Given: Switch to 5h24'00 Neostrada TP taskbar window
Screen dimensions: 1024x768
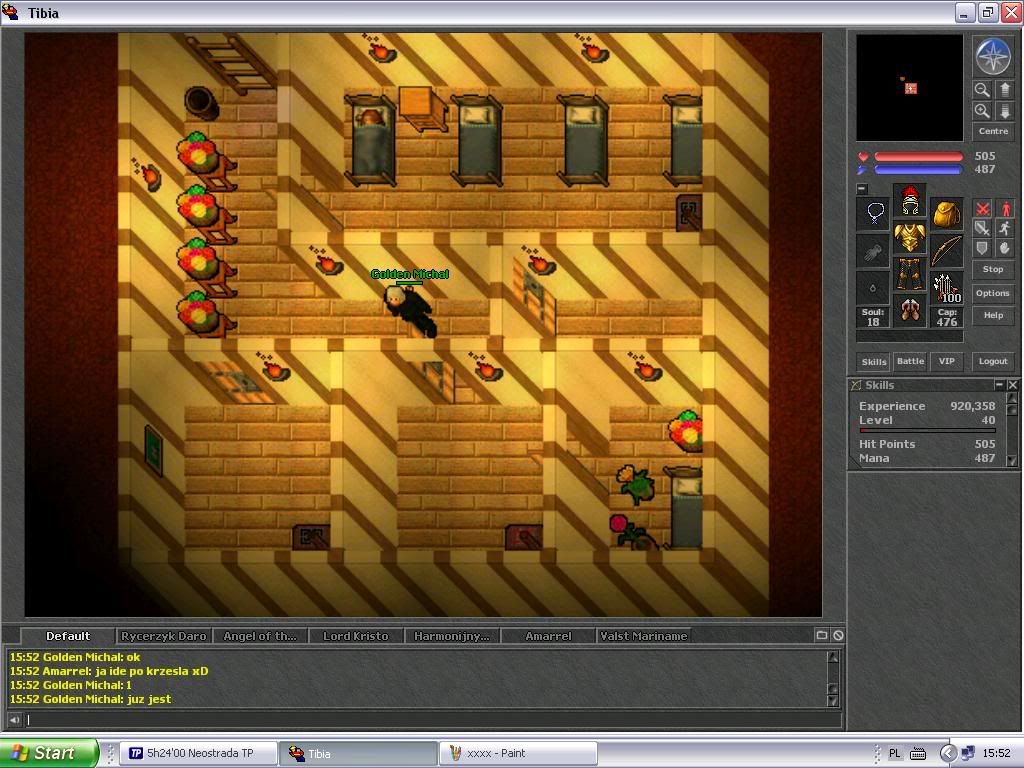Looking at the screenshot, I should pyautogui.click(x=199, y=753).
